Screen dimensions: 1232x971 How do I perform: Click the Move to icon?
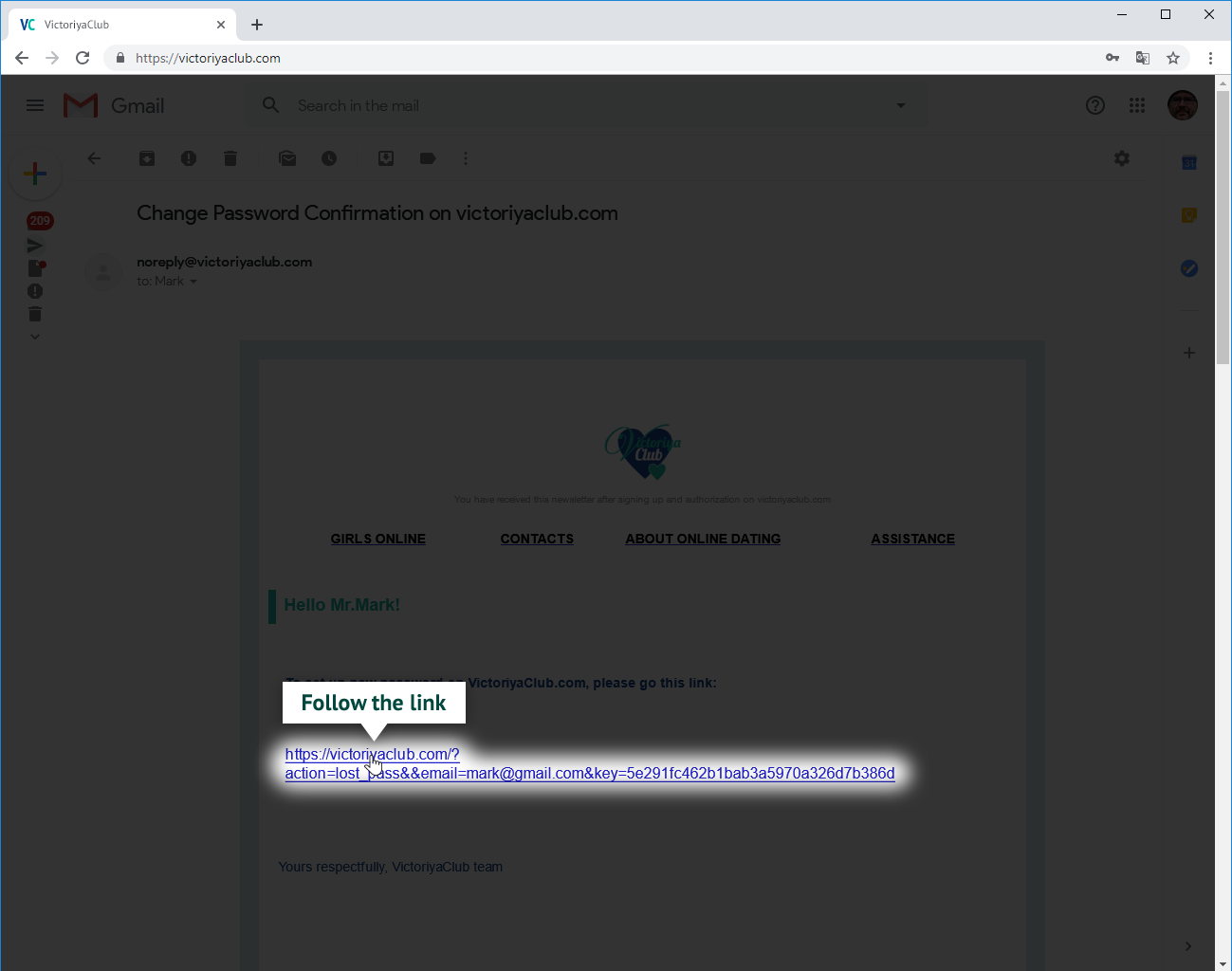pos(386,158)
